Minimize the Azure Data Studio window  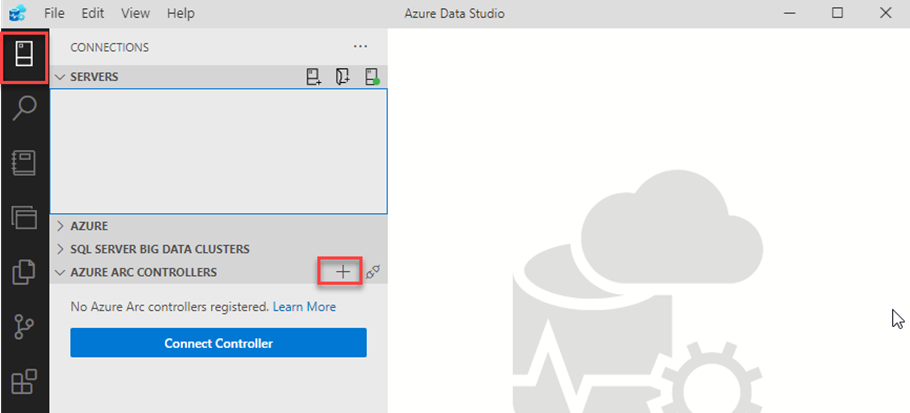tap(788, 13)
